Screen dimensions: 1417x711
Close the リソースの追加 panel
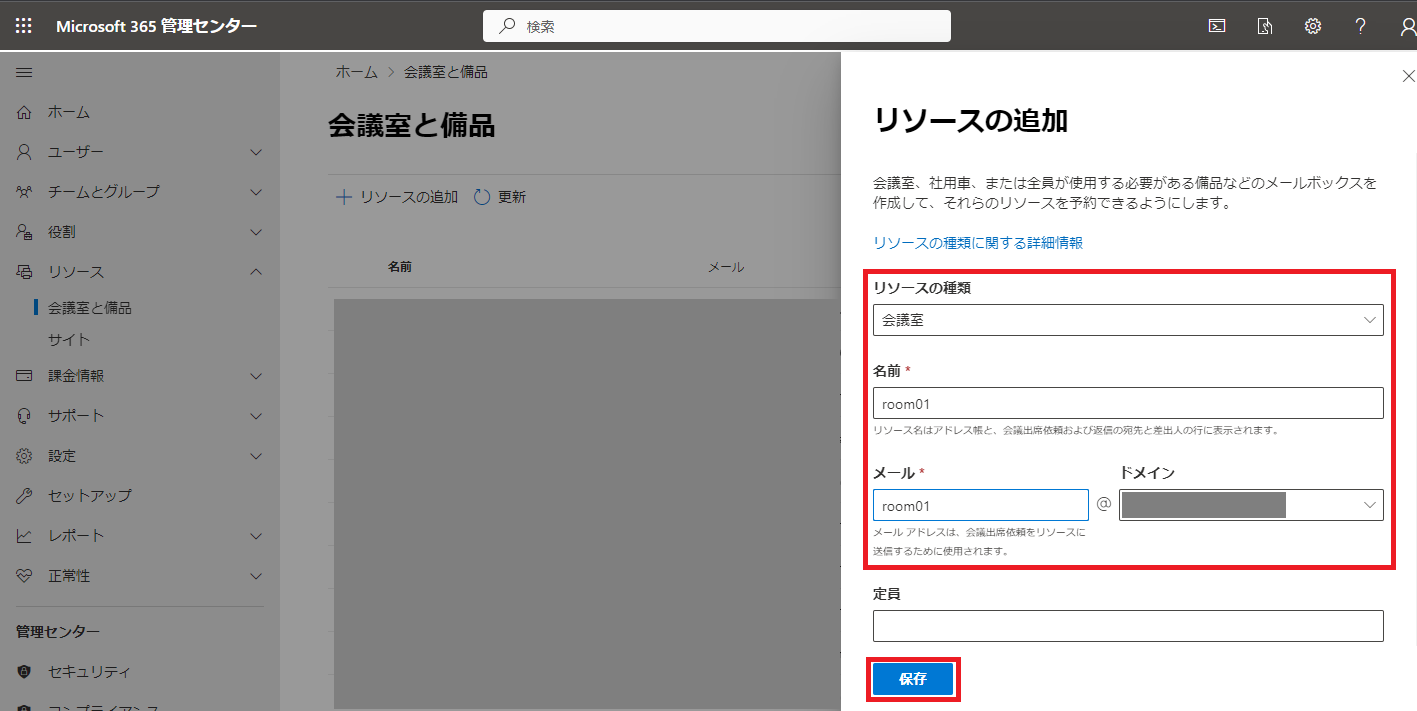point(1409,76)
